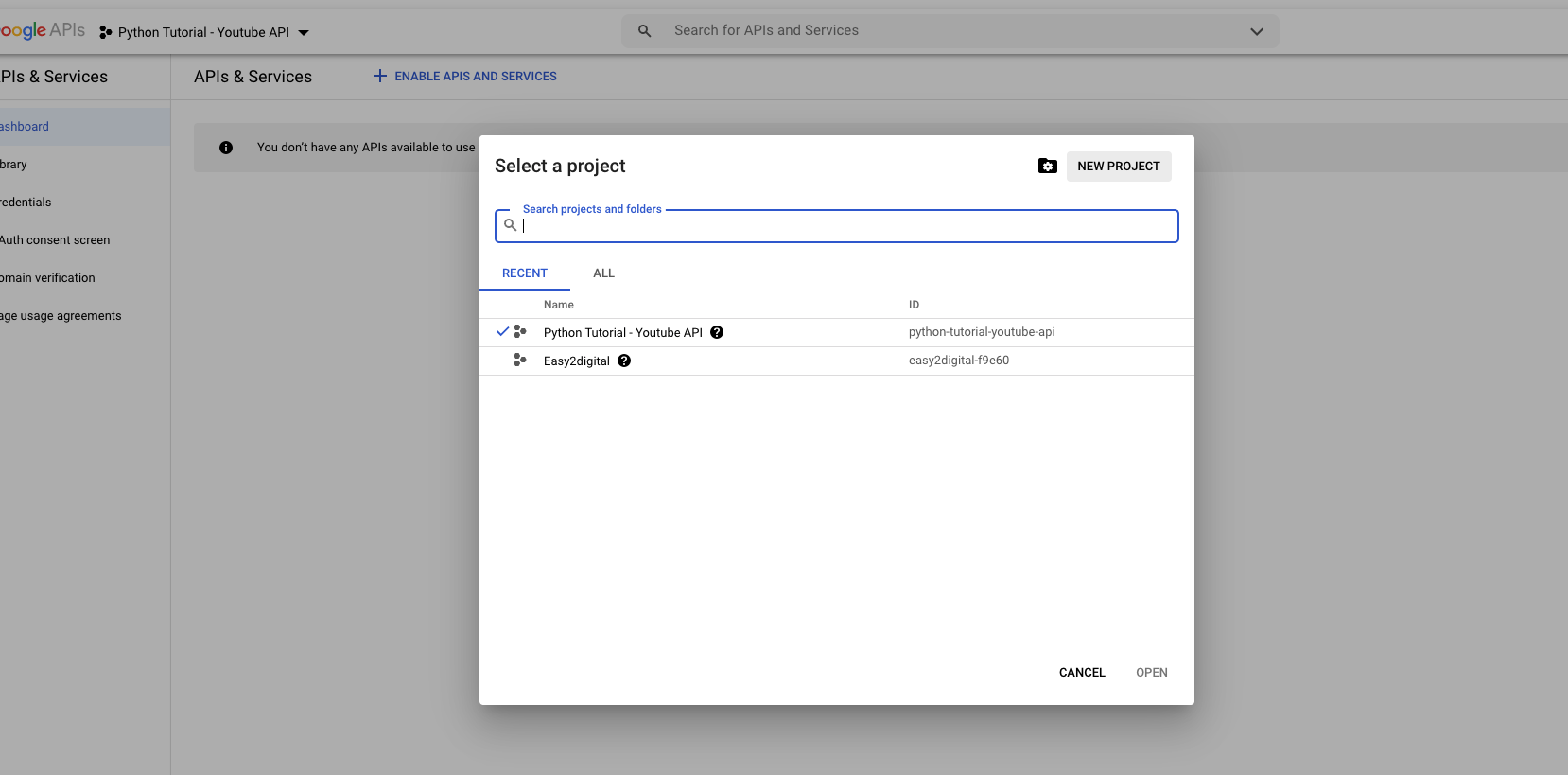
Task: Focus the Search projects and folders field
Action: coord(846,226)
